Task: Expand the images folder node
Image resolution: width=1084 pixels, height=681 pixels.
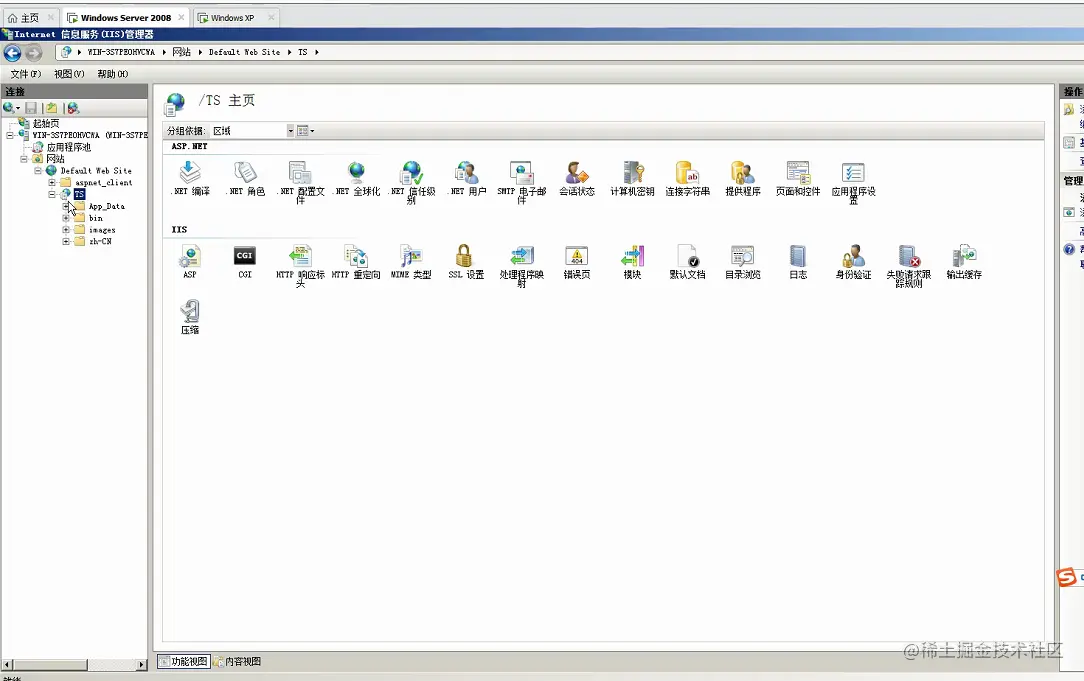Action: pyautogui.click(x=66, y=230)
